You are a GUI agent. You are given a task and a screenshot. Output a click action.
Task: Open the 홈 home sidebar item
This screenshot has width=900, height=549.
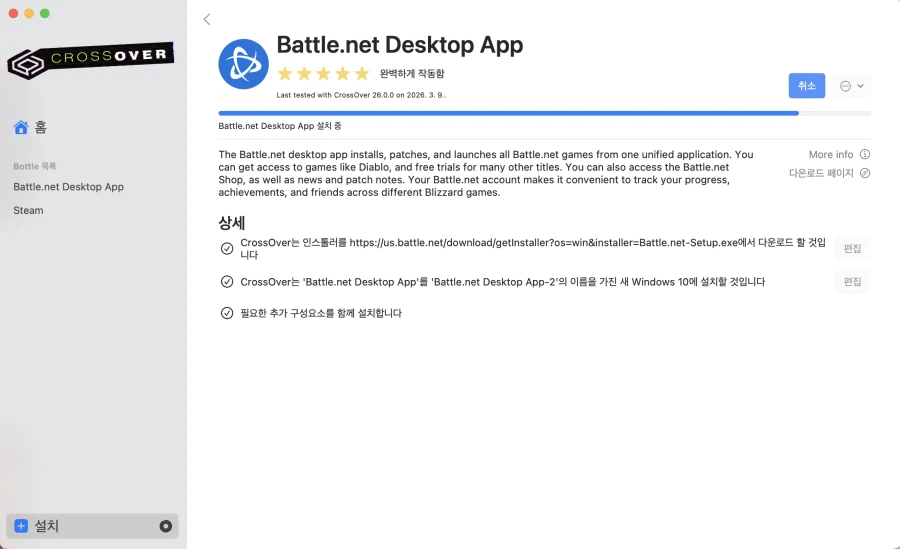click(30, 127)
